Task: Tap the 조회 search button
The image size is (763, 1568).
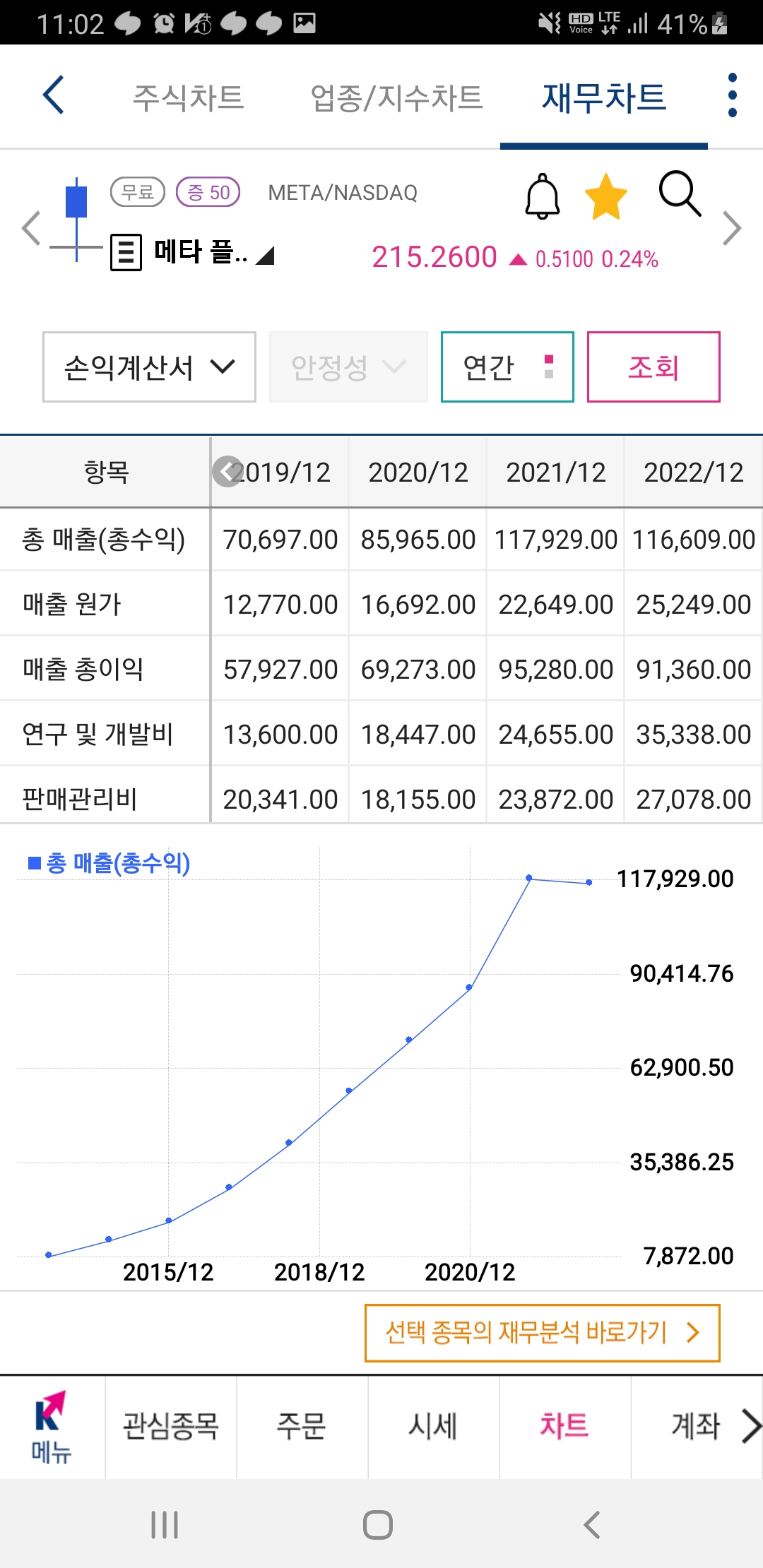Action: click(653, 367)
